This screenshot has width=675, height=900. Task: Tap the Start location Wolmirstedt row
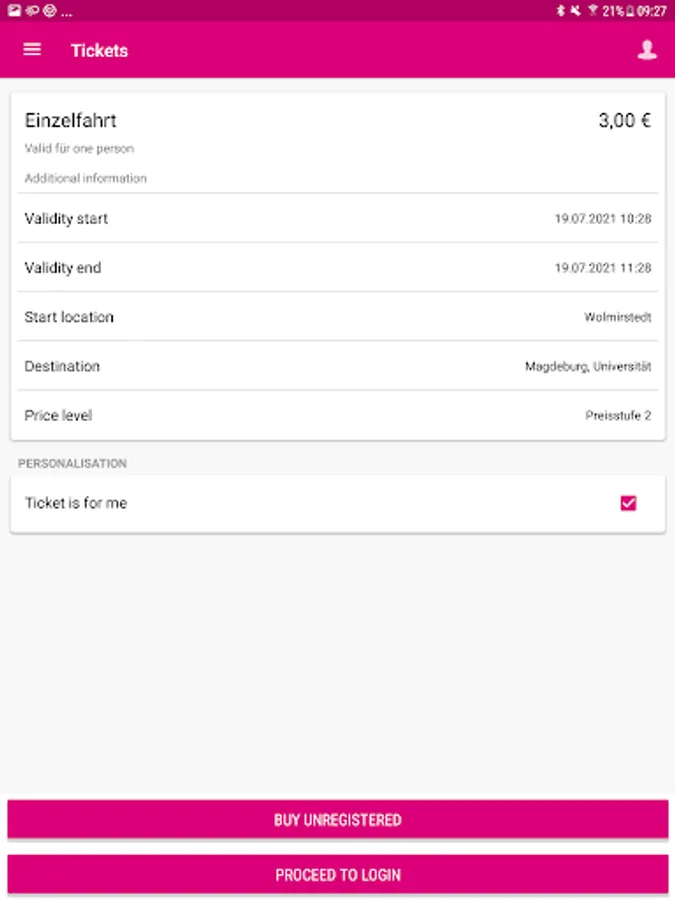click(x=338, y=317)
